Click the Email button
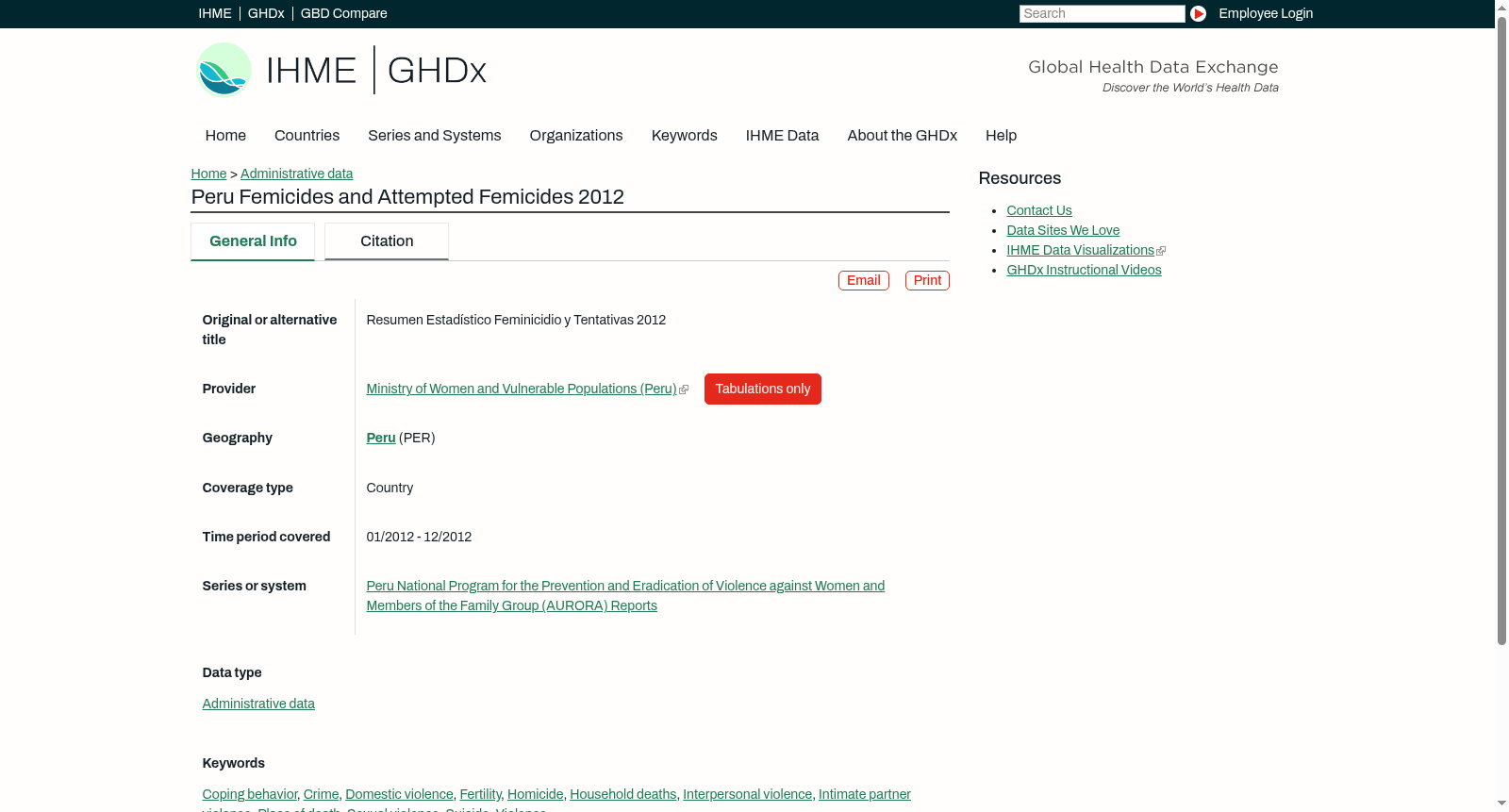1509x812 pixels. (863, 280)
